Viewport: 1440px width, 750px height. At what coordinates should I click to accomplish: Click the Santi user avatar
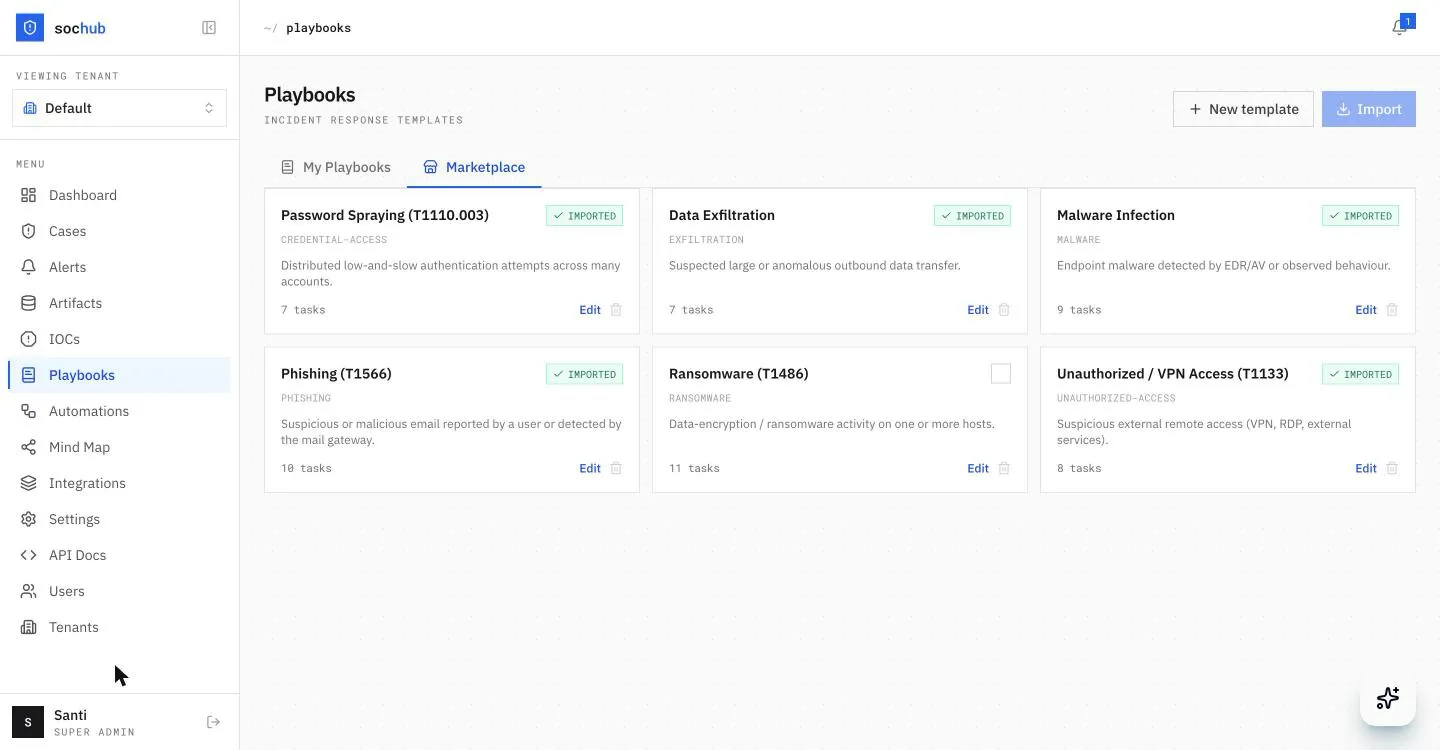click(x=28, y=722)
